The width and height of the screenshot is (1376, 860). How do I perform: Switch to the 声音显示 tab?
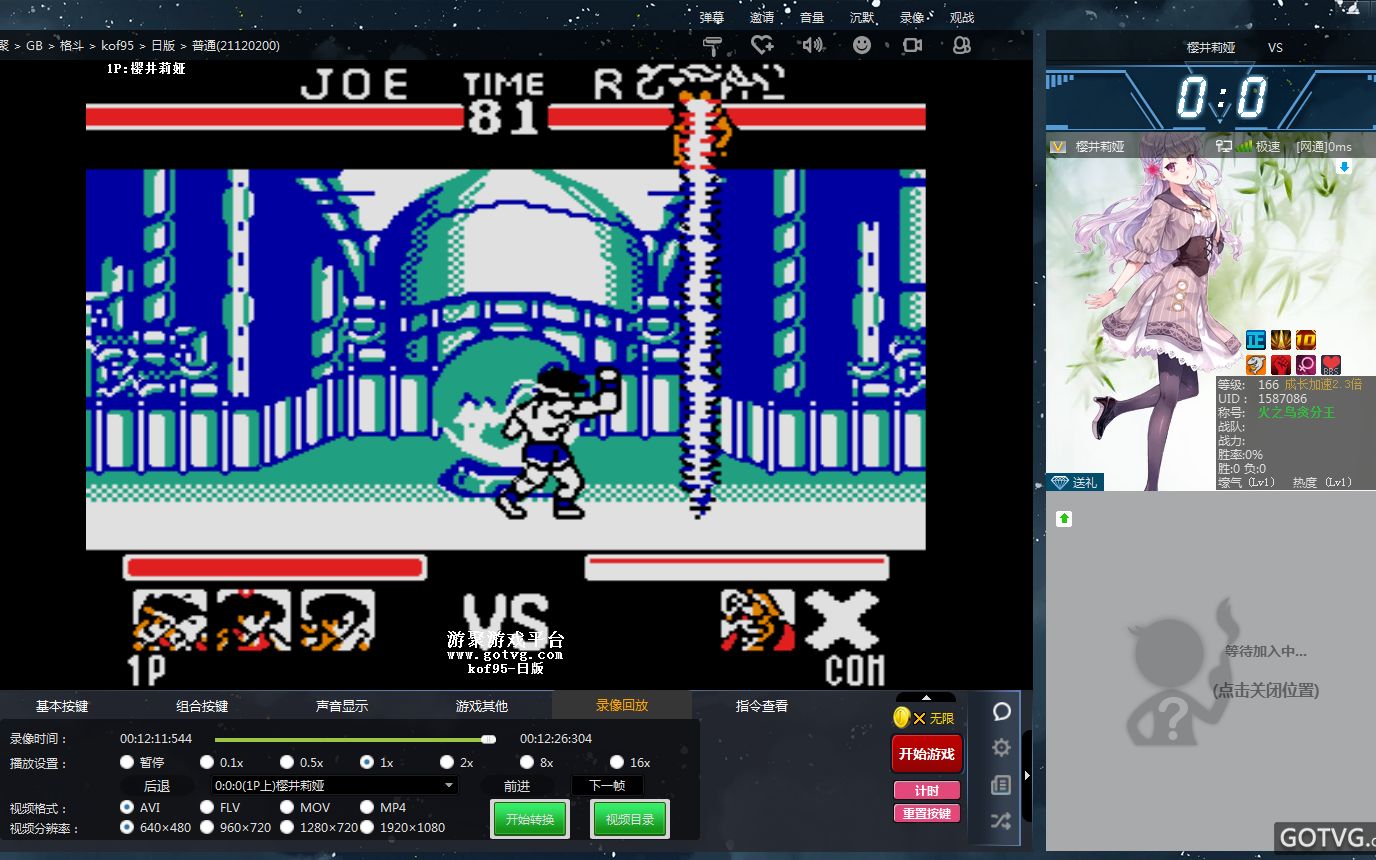342,706
